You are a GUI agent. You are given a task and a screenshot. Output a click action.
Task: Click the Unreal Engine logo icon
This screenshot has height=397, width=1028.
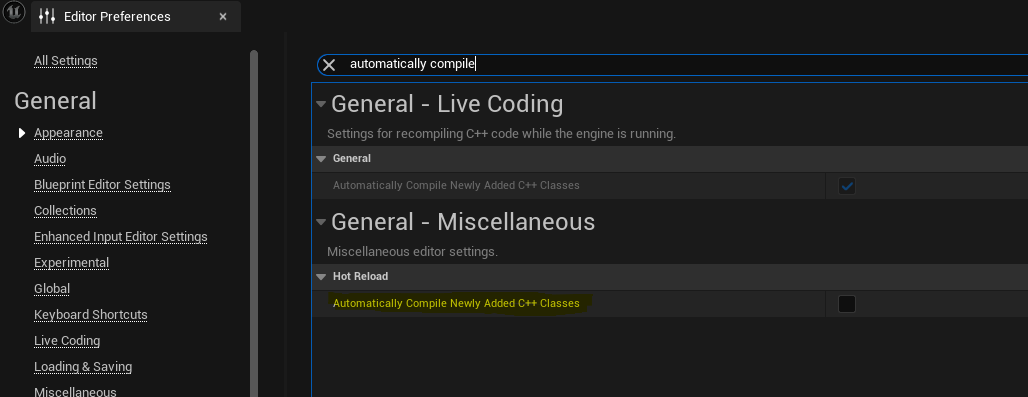[x=13, y=13]
